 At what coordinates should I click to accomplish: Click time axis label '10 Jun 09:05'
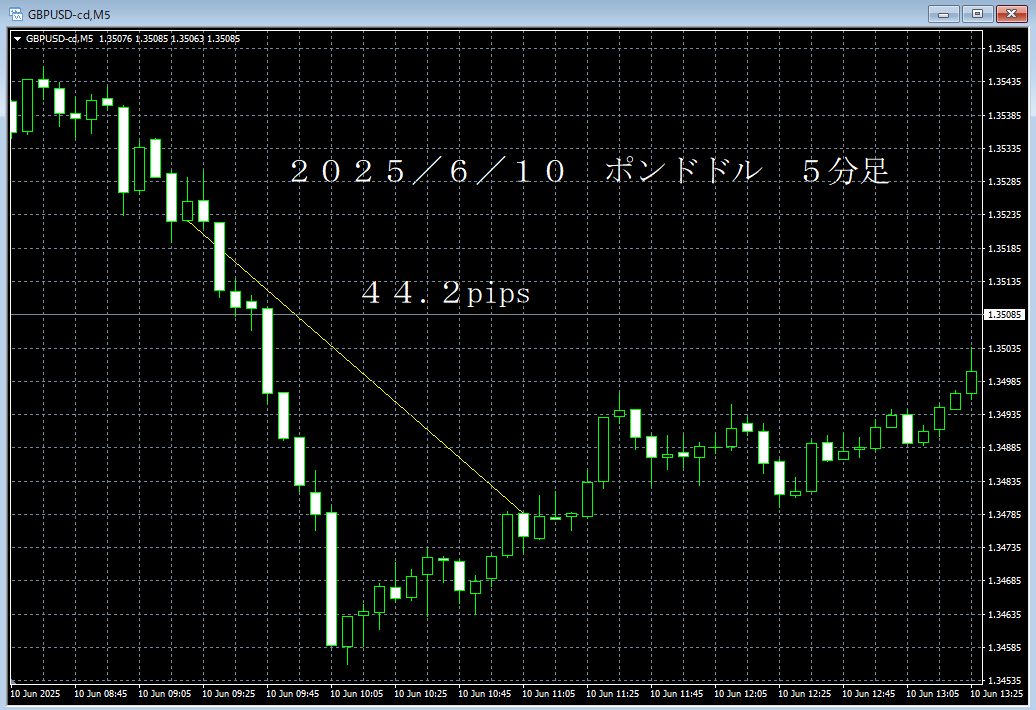click(x=165, y=694)
